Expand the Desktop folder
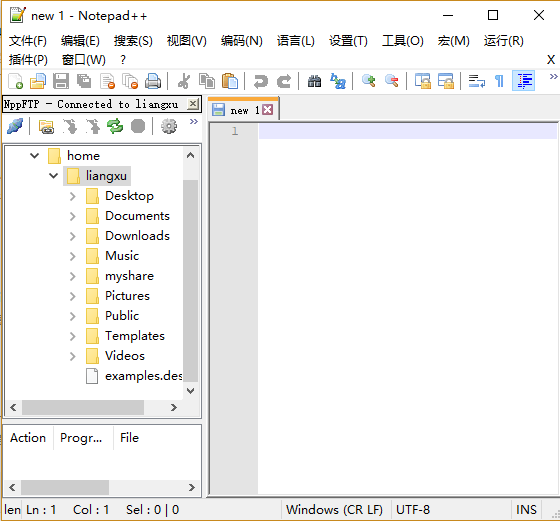560x521 pixels. pos(72,196)
